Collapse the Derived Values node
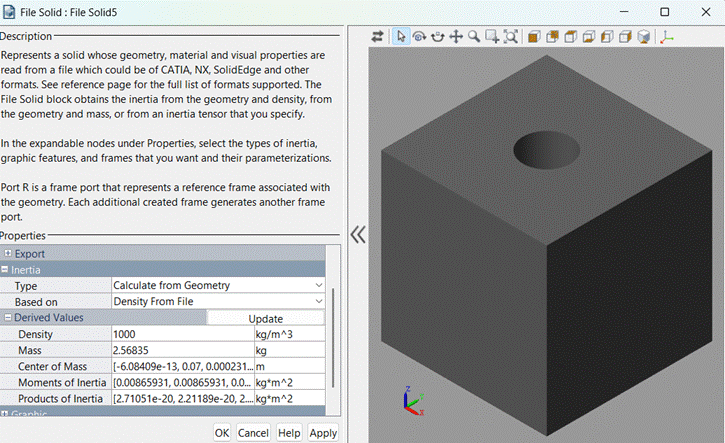This screenshot has height=443, width=725. (x=7, y=318)
